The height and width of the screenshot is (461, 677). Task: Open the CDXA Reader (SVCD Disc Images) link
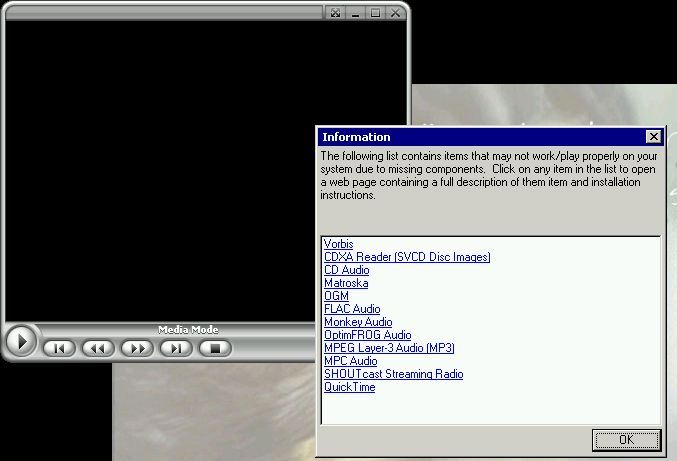(407, 257)
